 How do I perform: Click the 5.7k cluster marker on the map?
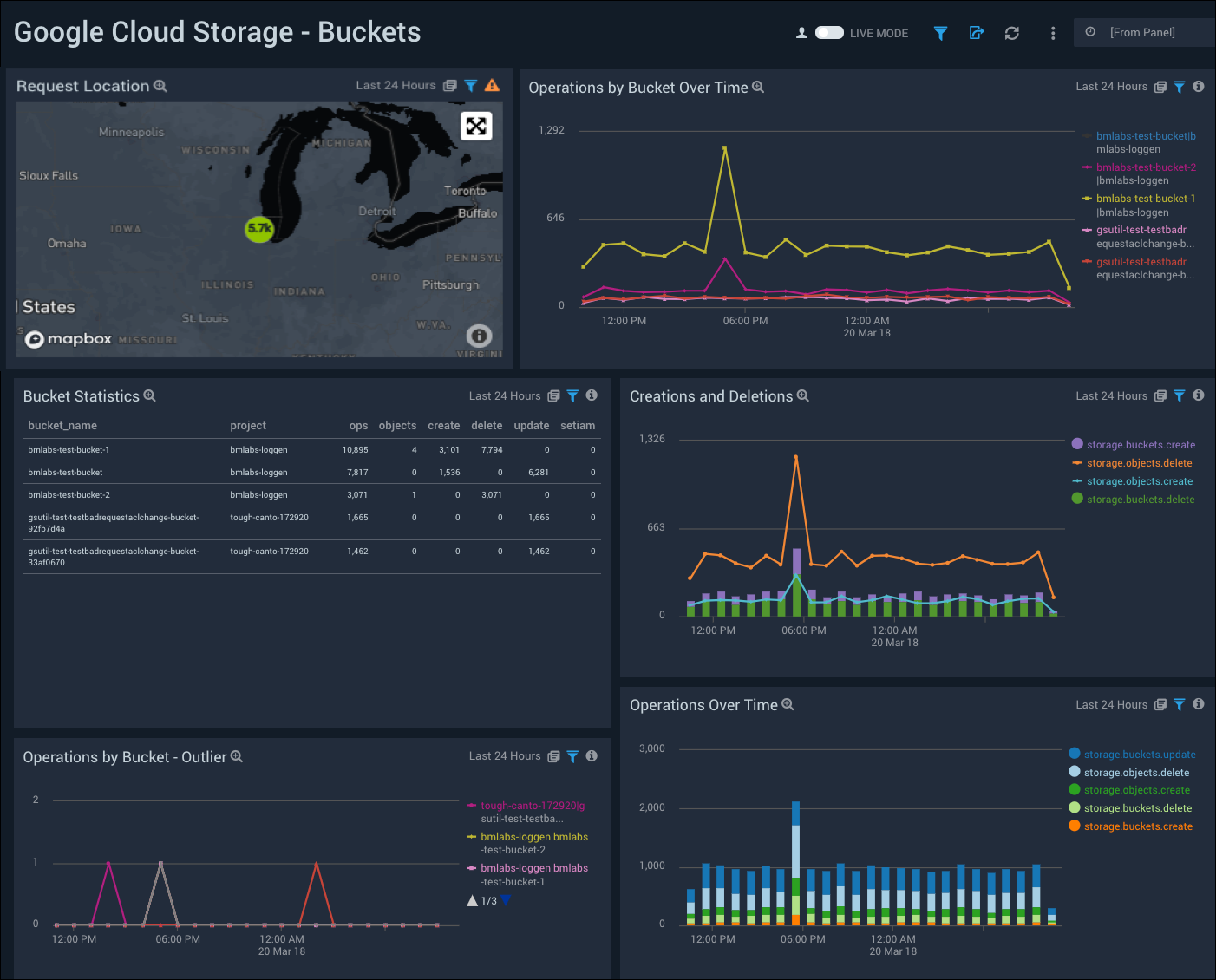pyautogui.click(x=258, y=230)
